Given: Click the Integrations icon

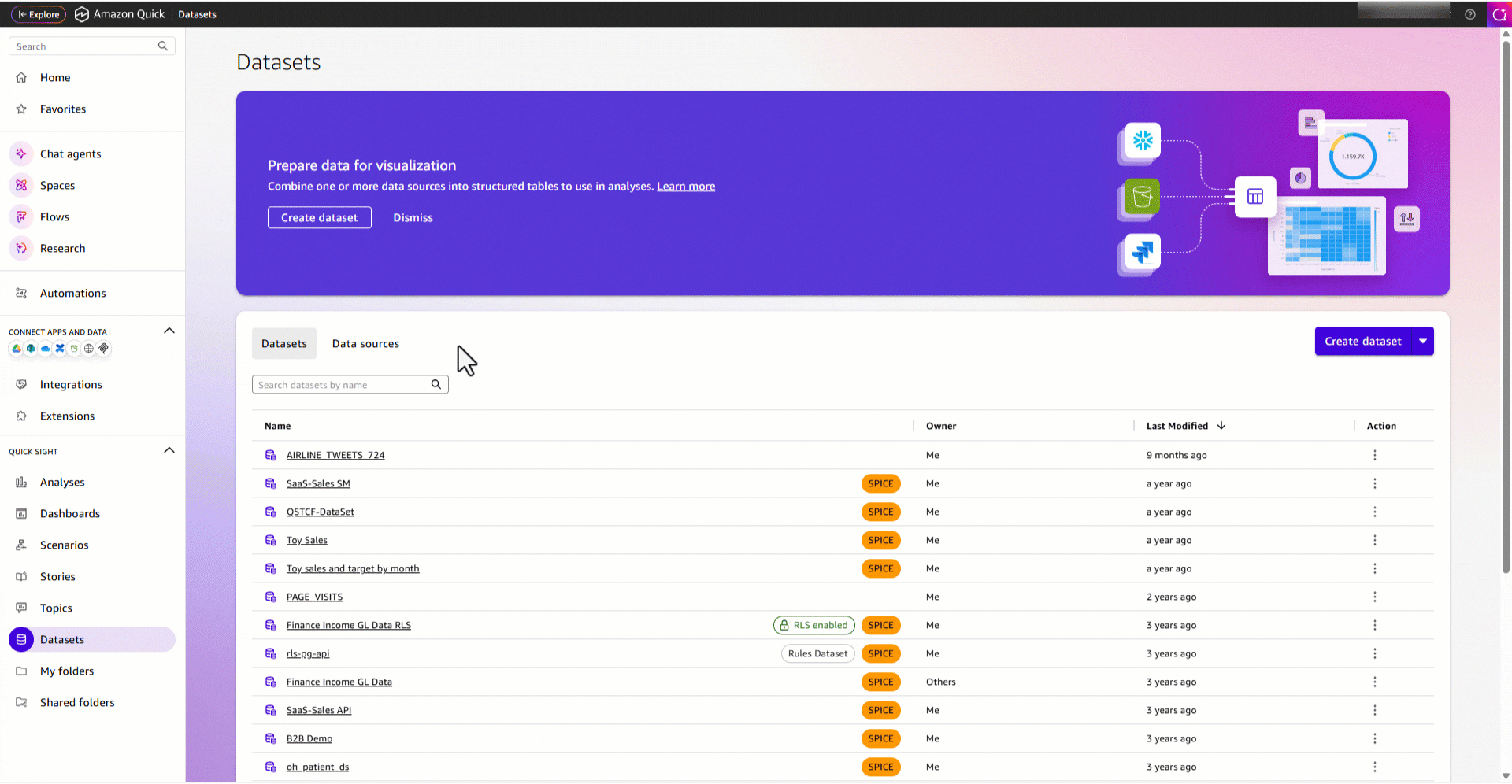Looking at the screenshot, I should (x=21, y=385).
